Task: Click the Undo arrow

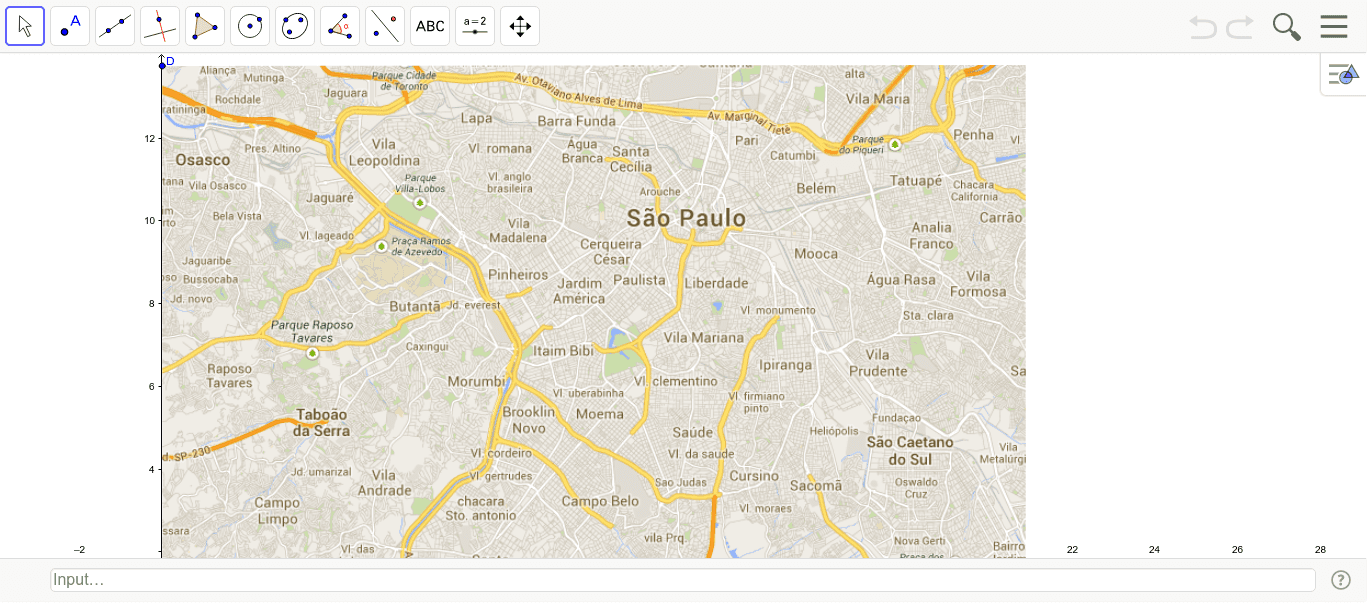Action: click(x=1203, y=27)
